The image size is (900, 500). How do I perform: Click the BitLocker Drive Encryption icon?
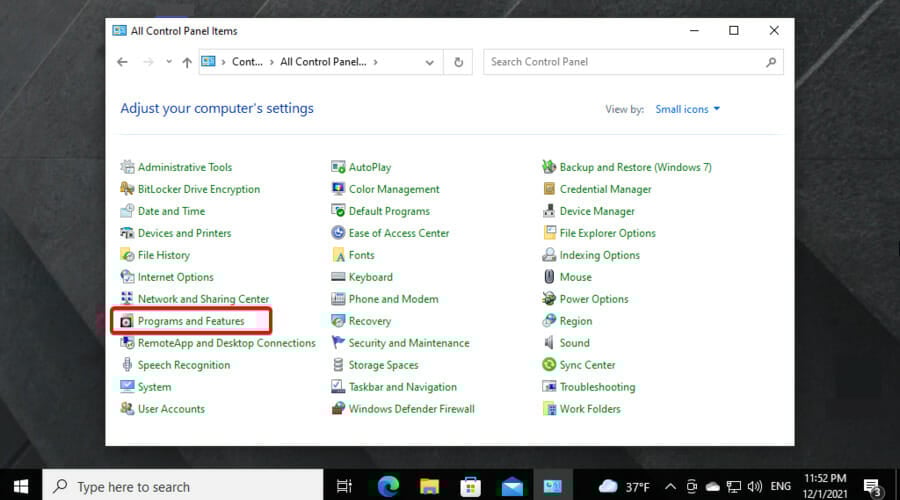click(127, 189)
